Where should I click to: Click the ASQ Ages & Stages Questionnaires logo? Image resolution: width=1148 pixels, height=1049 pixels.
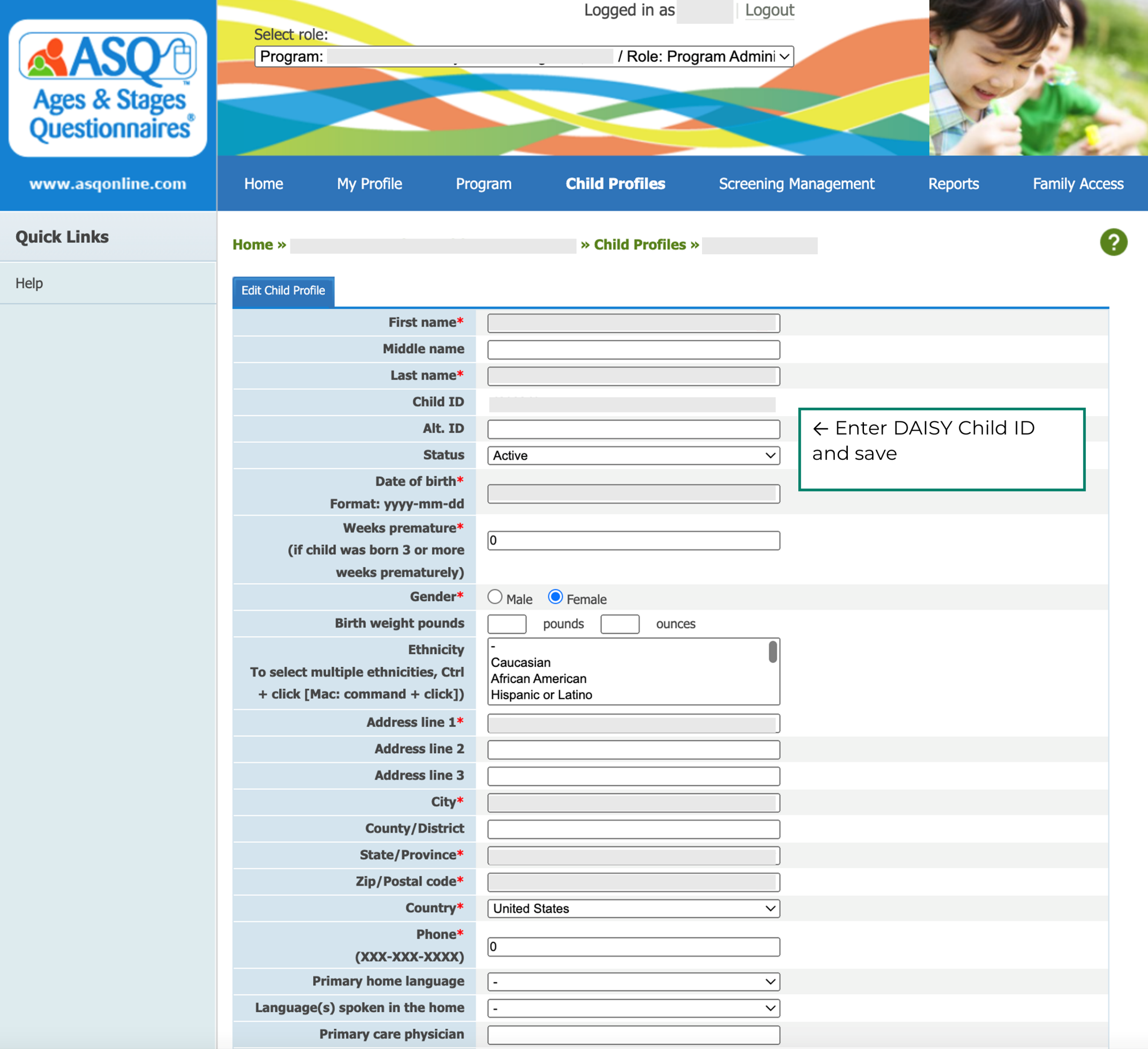tap(108, 88)
